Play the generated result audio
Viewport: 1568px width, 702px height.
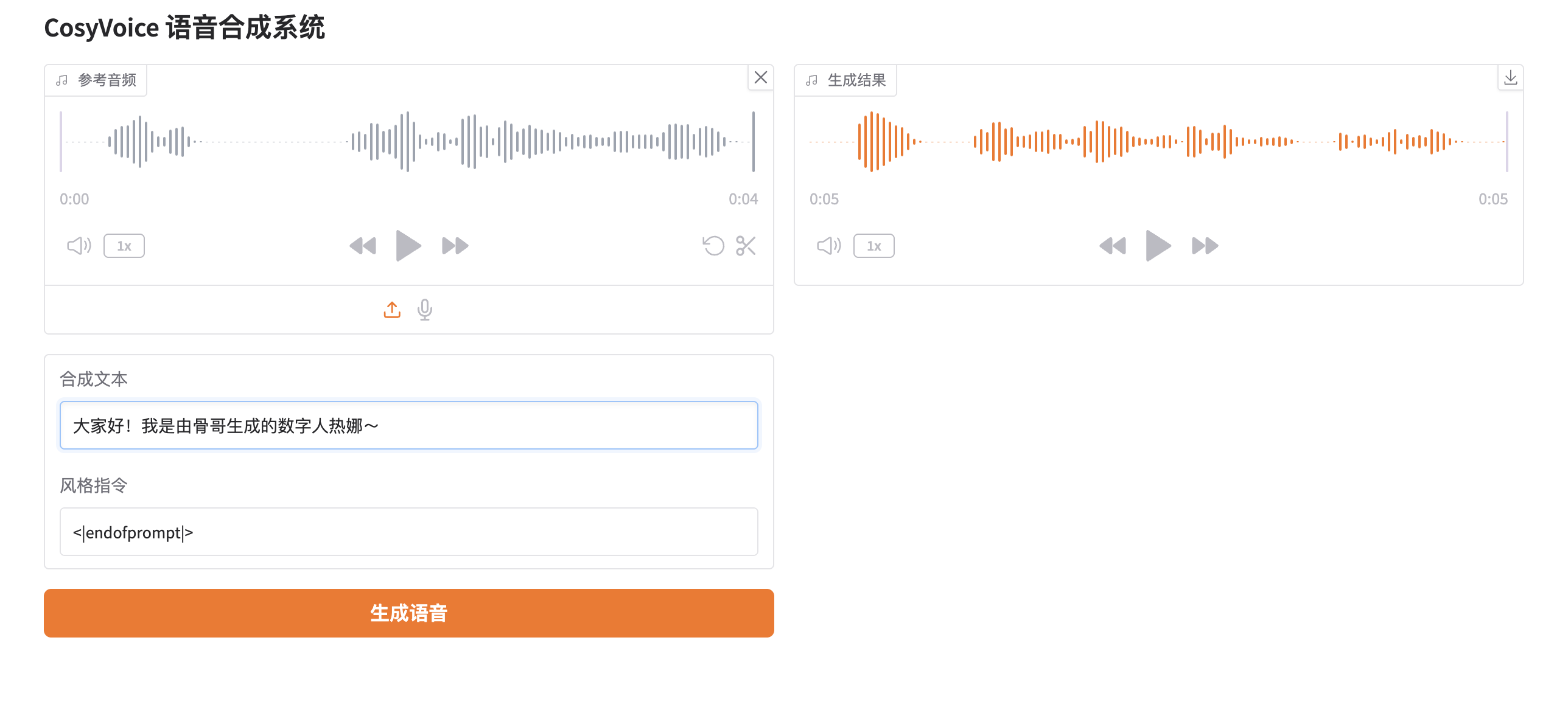pyautogui.click(x=1158, y=246)
